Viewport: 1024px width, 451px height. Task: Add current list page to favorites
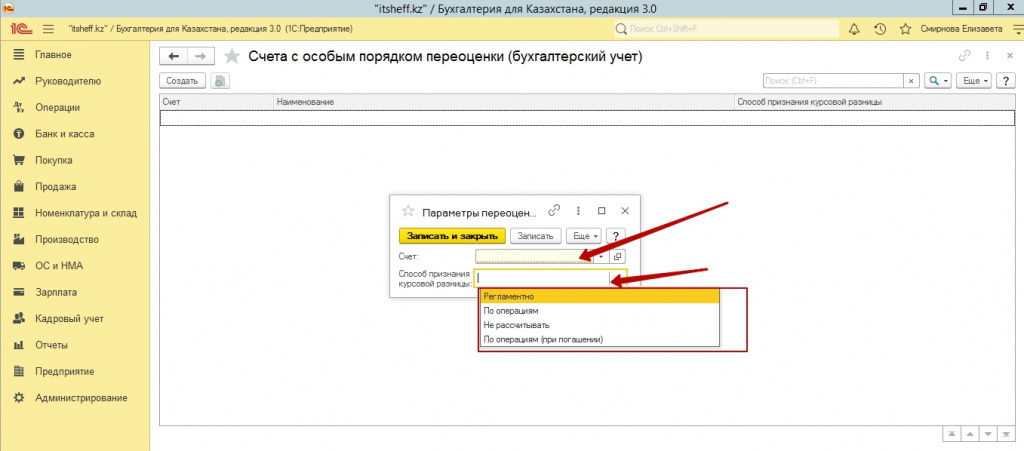click(x=232, y=56)
